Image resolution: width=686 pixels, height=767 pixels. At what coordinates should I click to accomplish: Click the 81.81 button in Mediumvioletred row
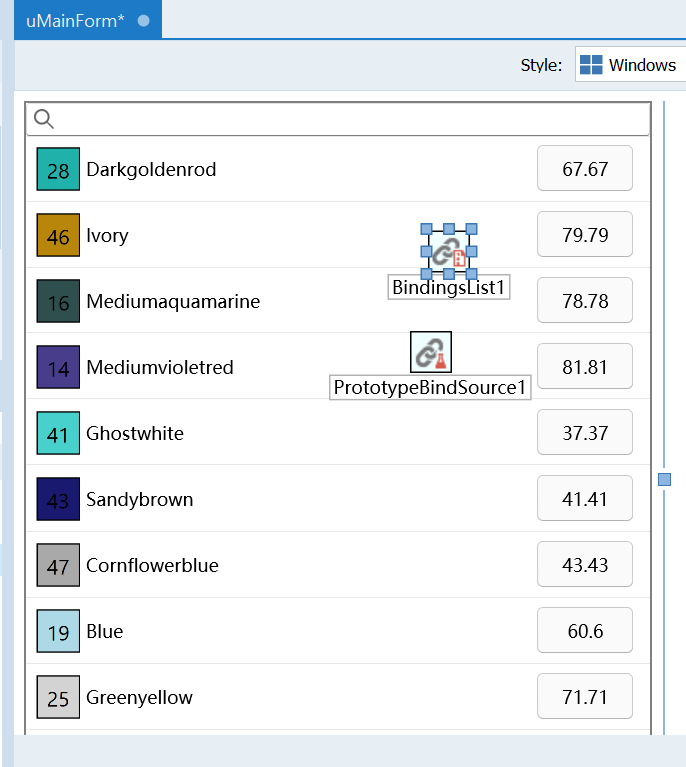pos(585,366)
